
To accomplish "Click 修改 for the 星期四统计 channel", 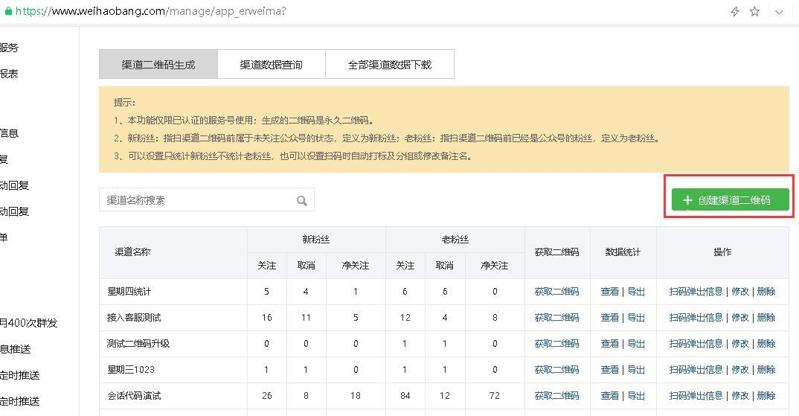I will [739, 291].
